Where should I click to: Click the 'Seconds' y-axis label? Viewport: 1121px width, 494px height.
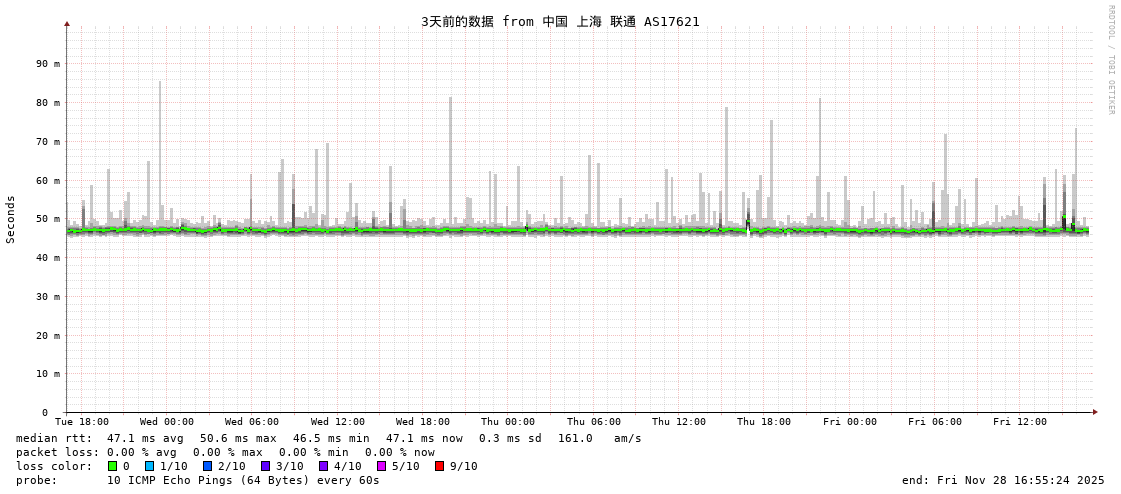tap(11, 219)
